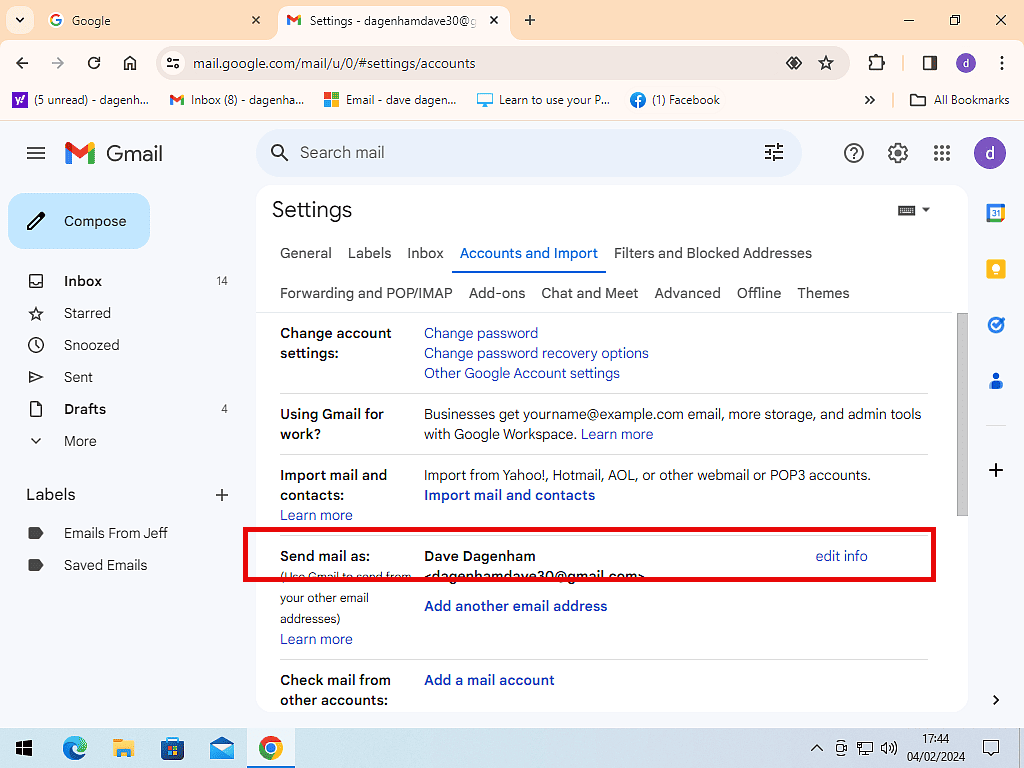Toggle the main menu hamburger button

click(36, 153)
